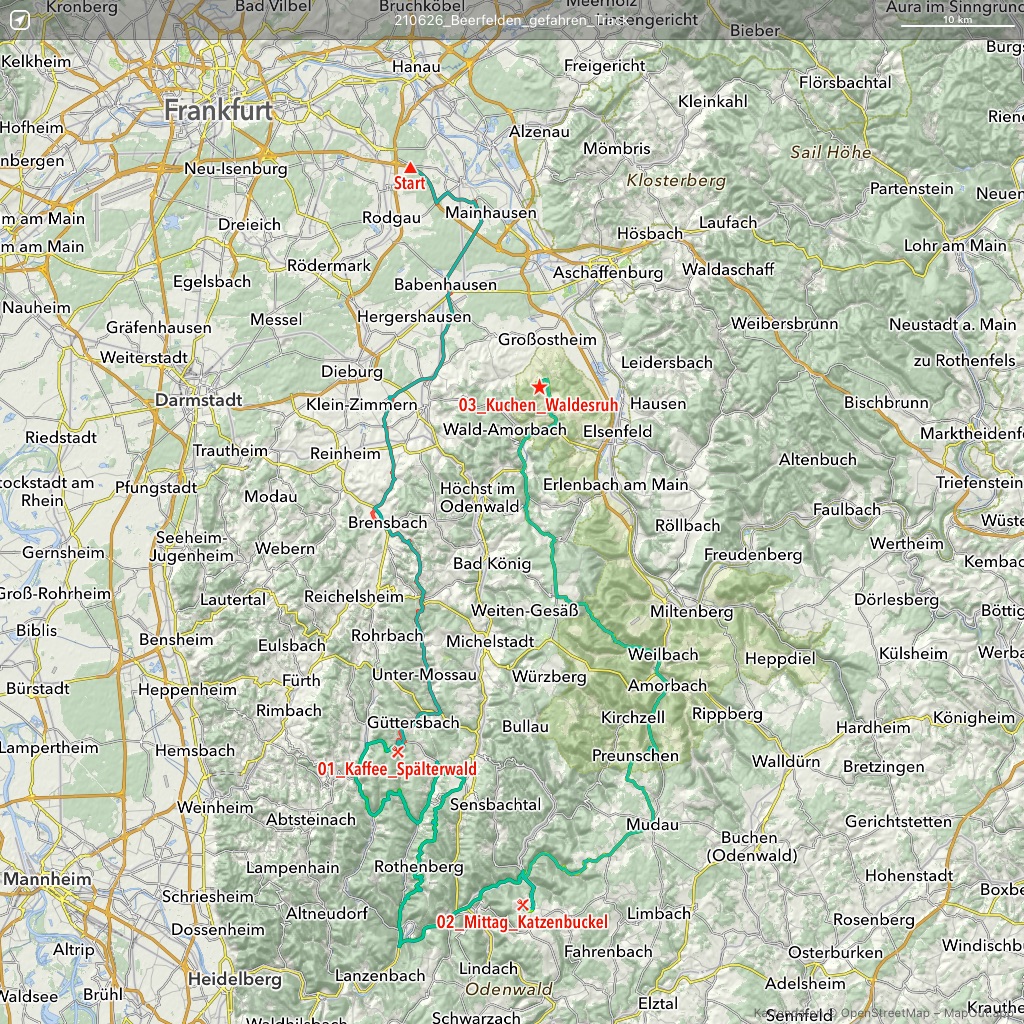Viewport: 1024px width, 1024px height.
Task: Tap the Frankfurt city label
Action: (x=218, y=110)
